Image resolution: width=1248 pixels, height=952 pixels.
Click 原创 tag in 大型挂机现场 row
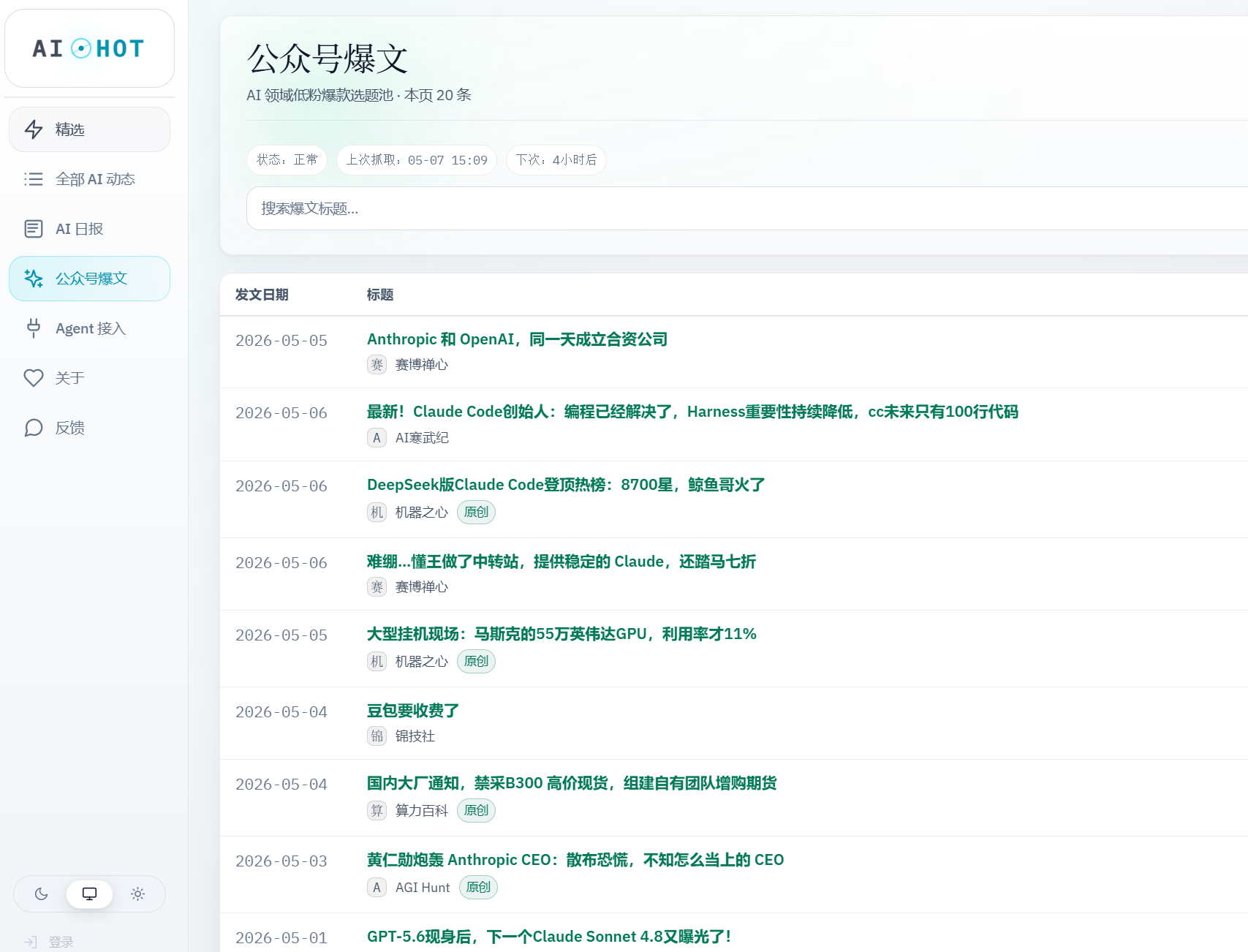coord(476,661)
